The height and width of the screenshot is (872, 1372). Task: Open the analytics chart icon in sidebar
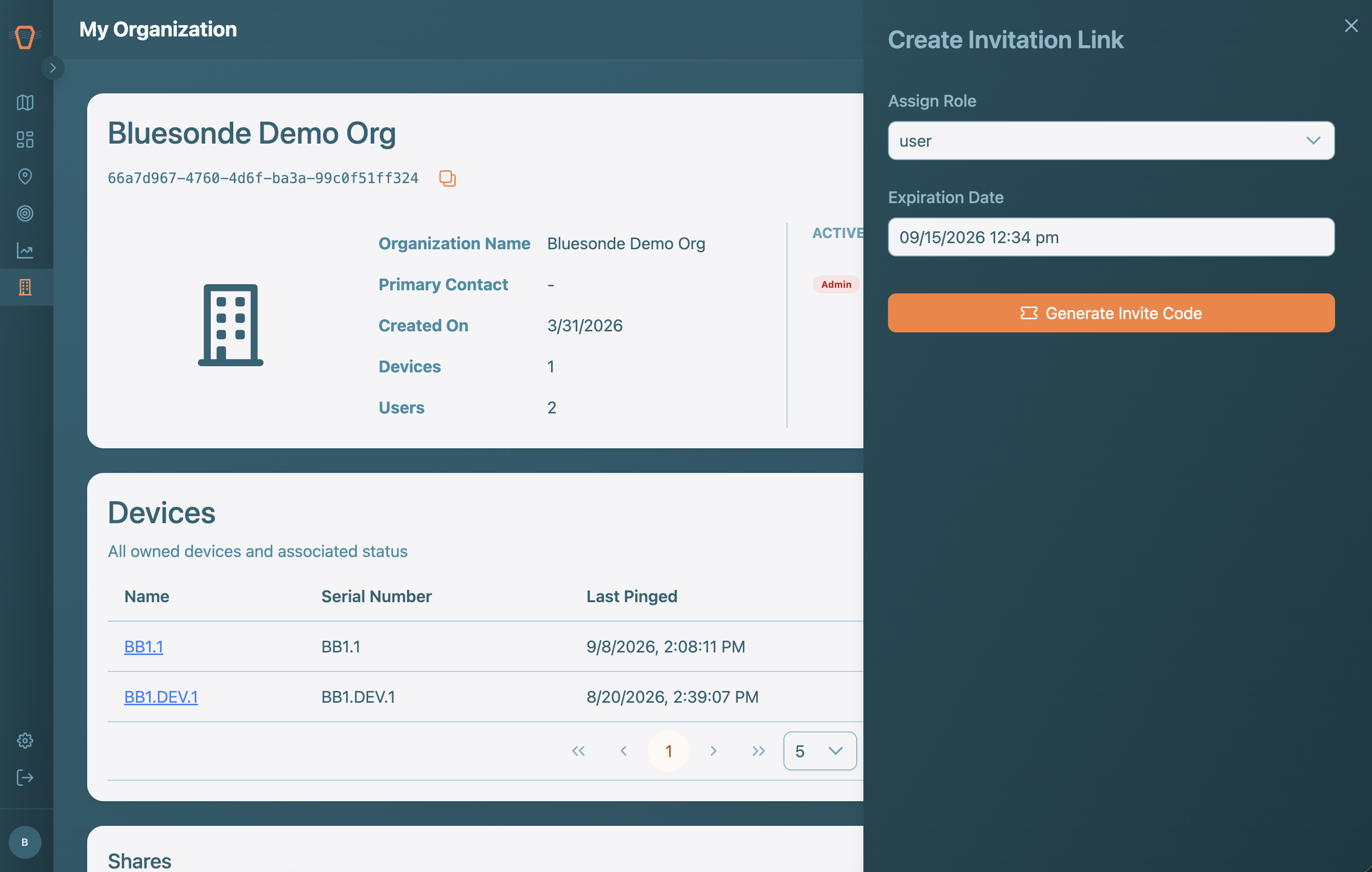(25, 250)
